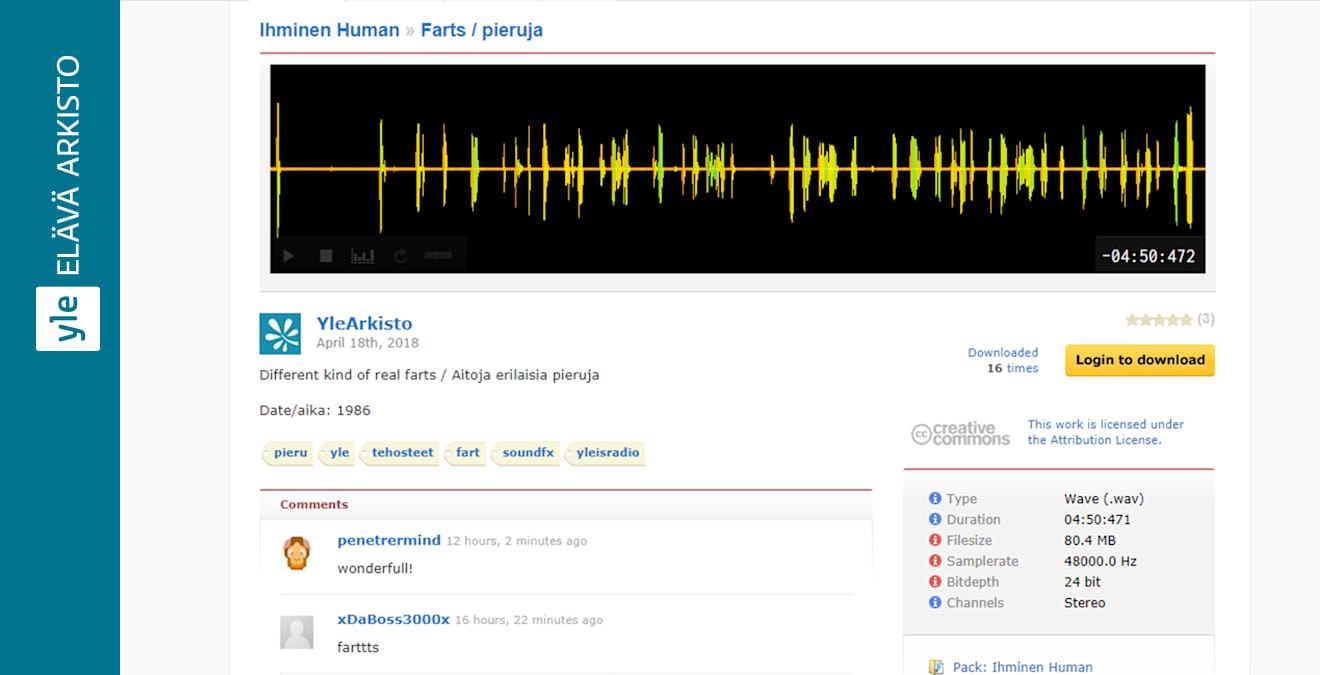This screenshot has height=675, width=1320.
Task: Click the Creative Commons logo
Action: click(x=960, y=433)
